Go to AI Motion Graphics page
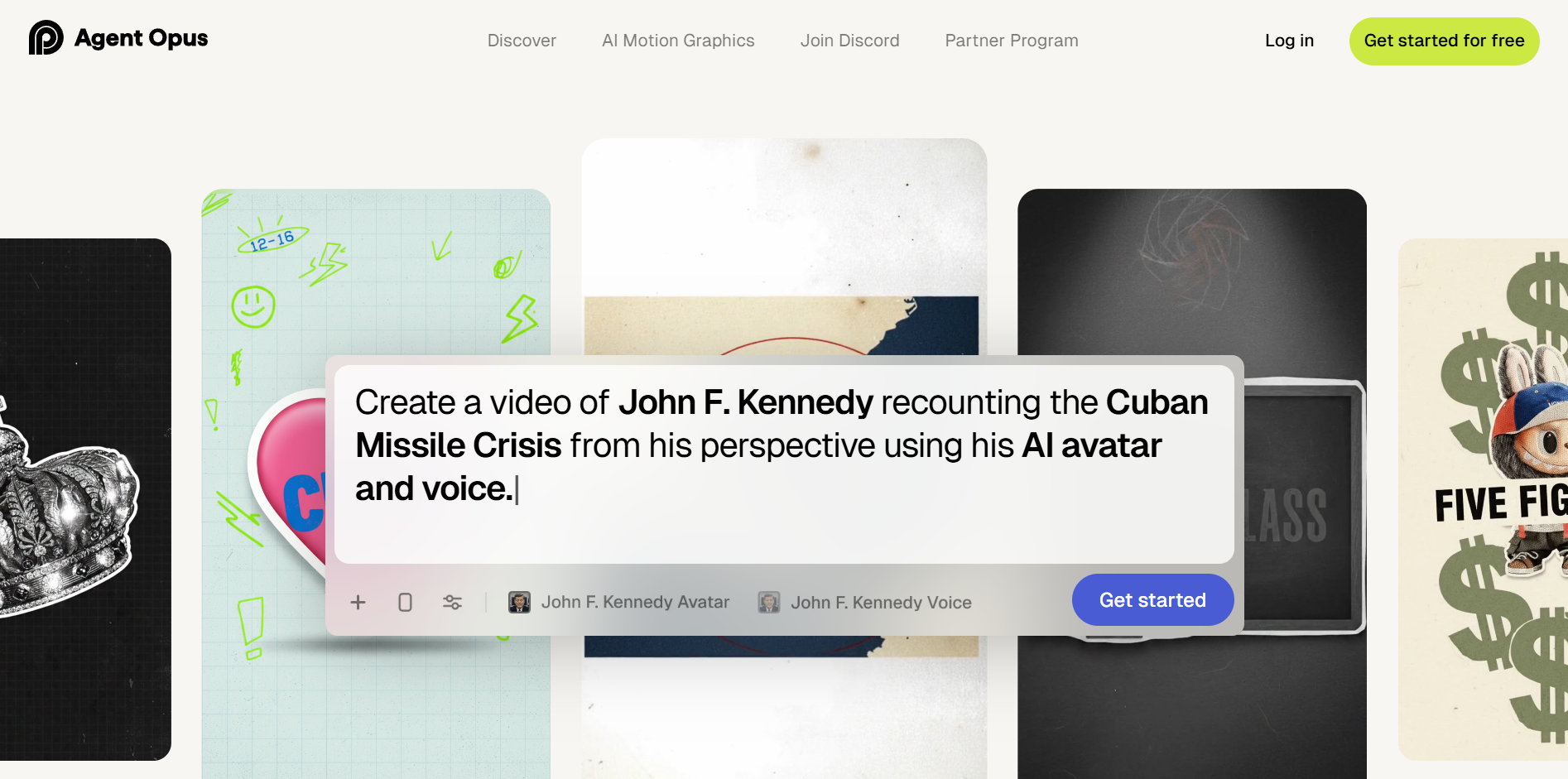This screenshot has height=779, width=1568. click(x=678, y=41)
